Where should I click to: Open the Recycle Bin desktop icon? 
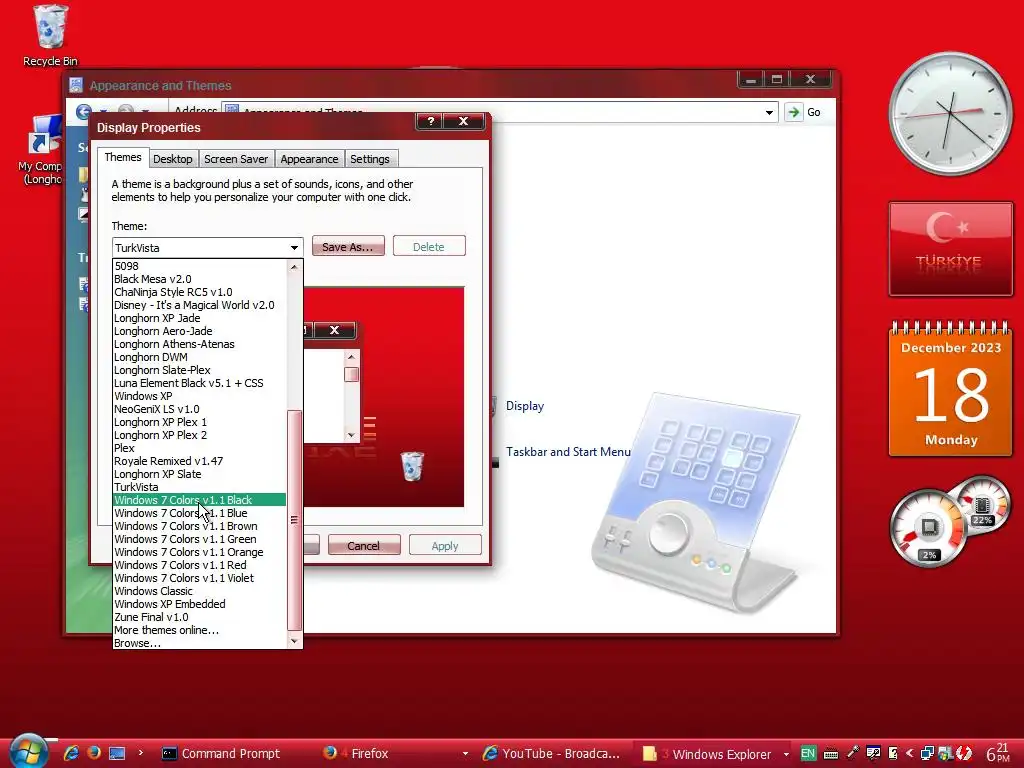point(50,36)
